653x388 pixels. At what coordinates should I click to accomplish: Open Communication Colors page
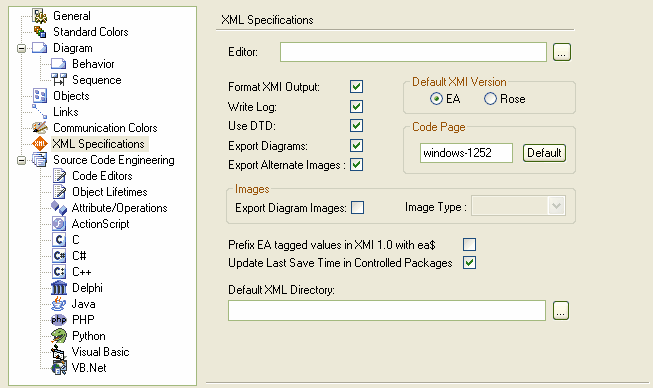[105, 128]
